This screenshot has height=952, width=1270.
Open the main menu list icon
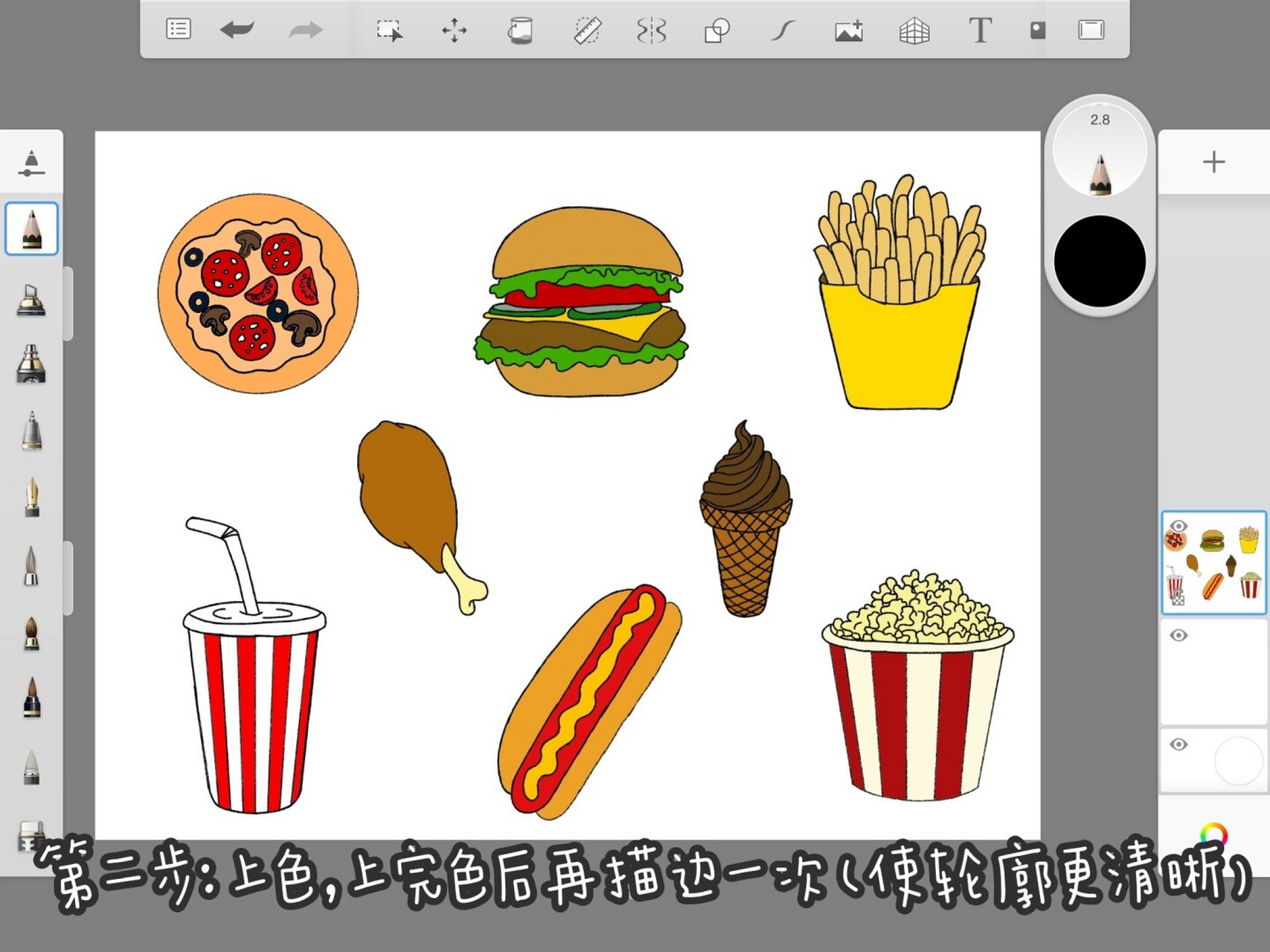point(179,30)
